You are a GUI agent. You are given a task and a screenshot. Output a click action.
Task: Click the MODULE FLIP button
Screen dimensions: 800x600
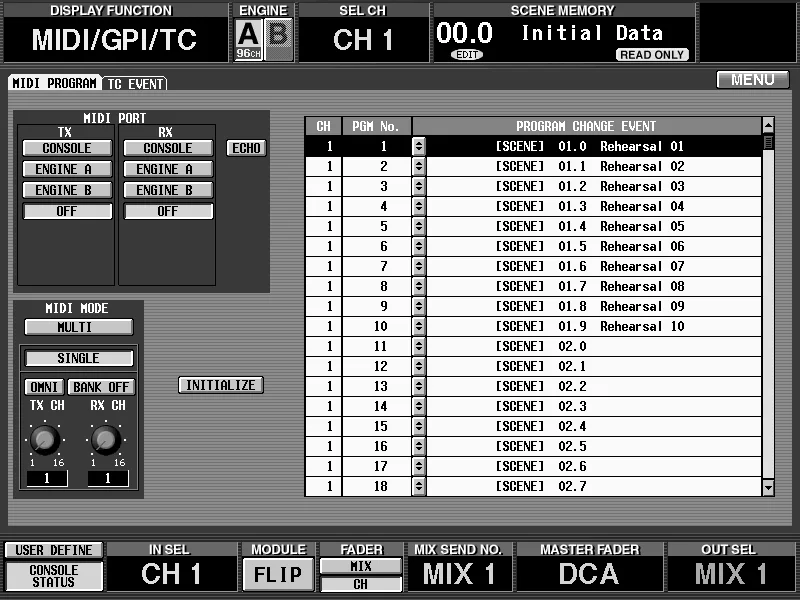point(278,574)
